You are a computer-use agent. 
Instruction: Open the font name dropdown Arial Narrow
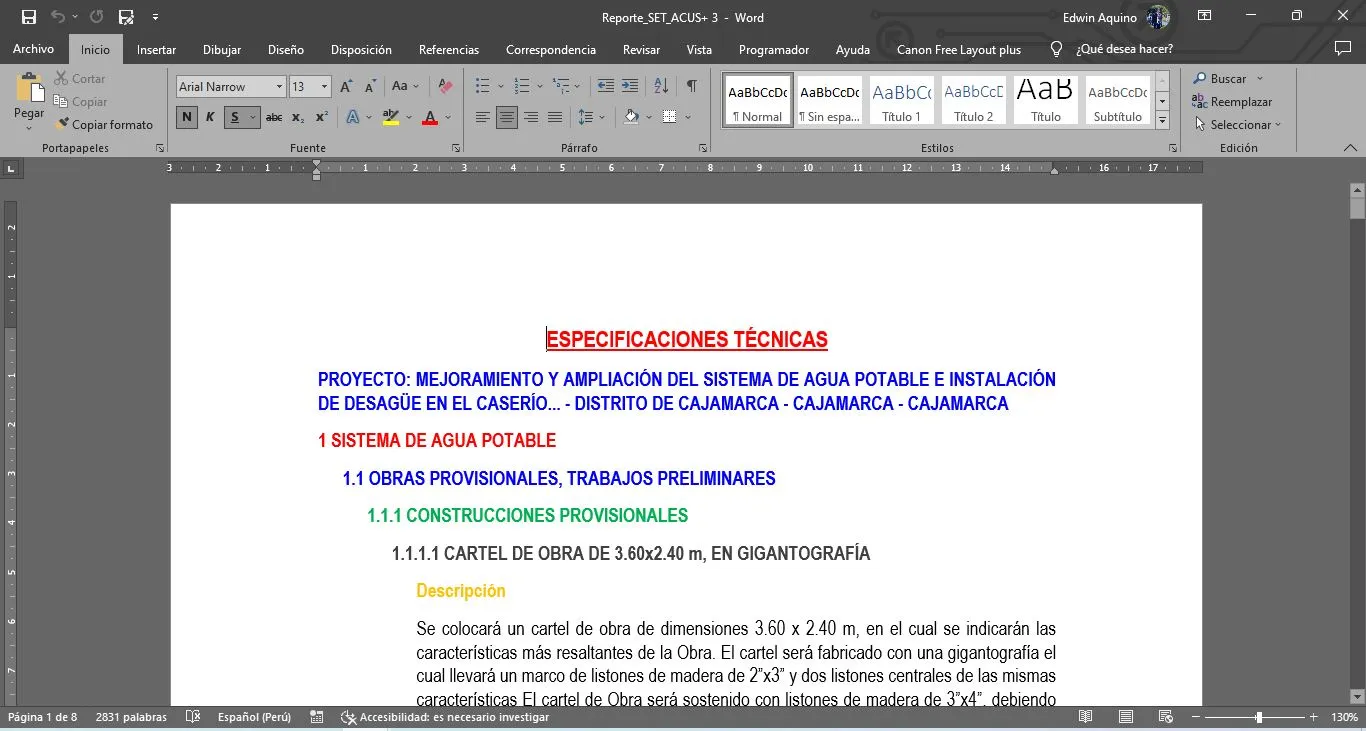click(x=279, y=87)
